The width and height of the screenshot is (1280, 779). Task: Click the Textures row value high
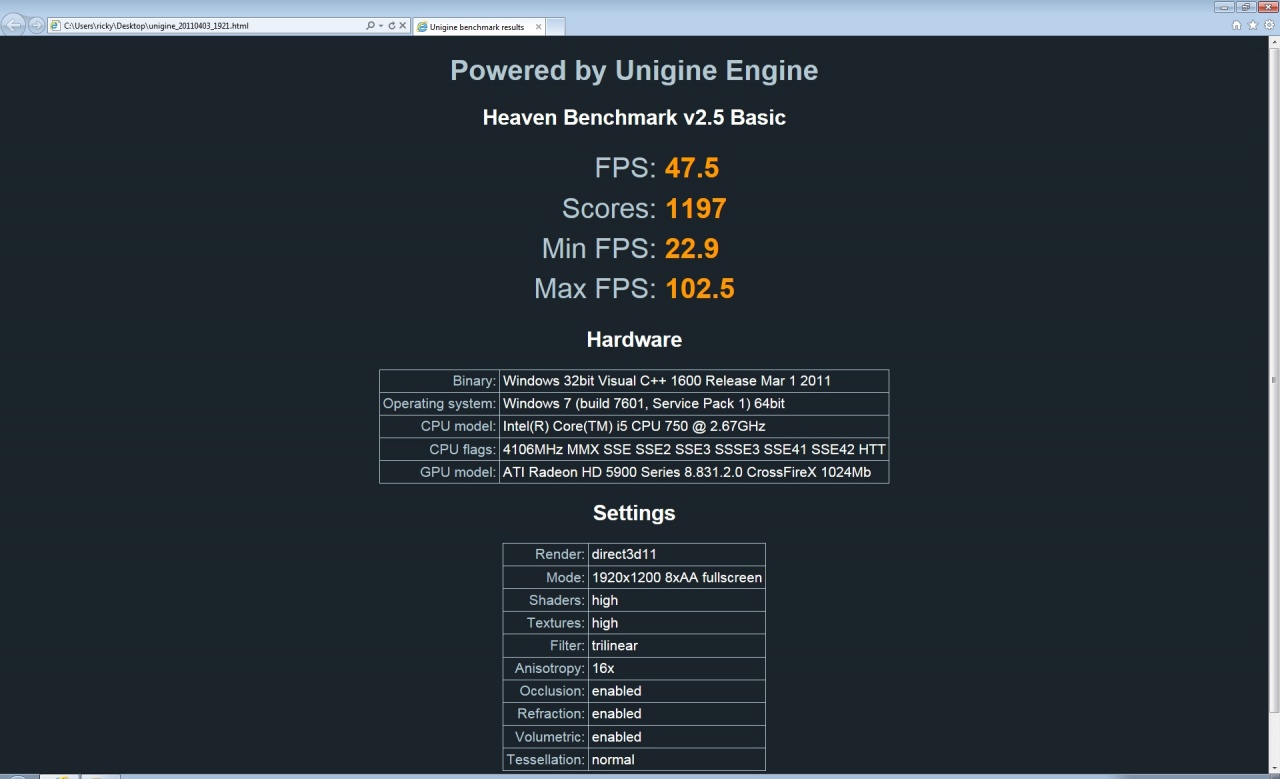677,623
